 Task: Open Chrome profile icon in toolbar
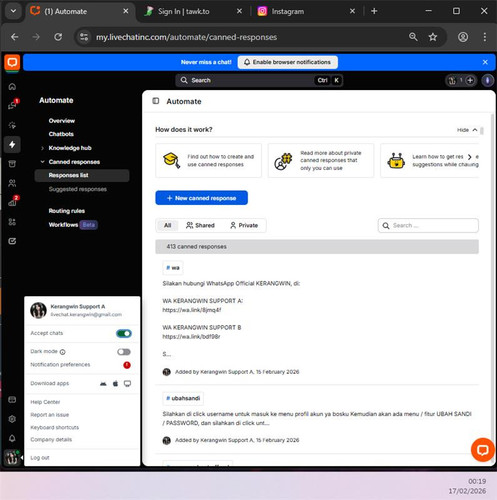coord(463,37)
